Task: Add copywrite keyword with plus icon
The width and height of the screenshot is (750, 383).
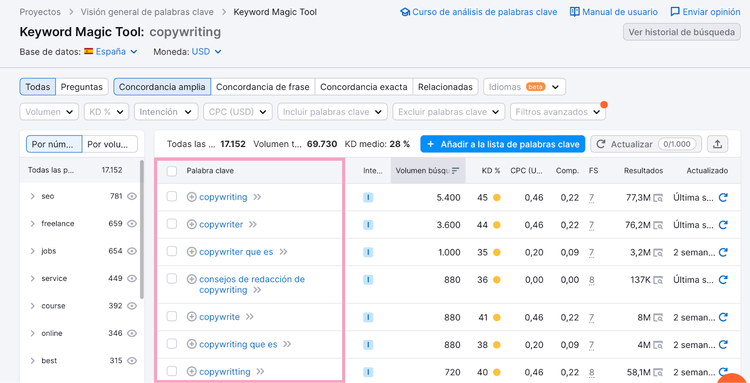Action: (191, 317)
